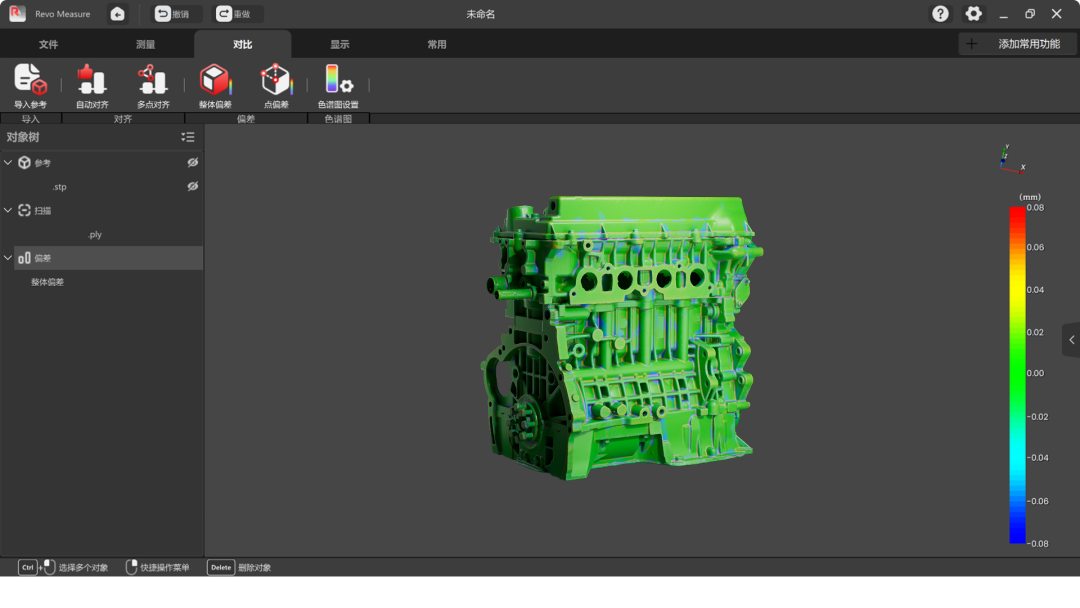Open 色谱图设置 color map settings
The width and height of the screenshot is (1080, 608).
[x=338, y=80]
